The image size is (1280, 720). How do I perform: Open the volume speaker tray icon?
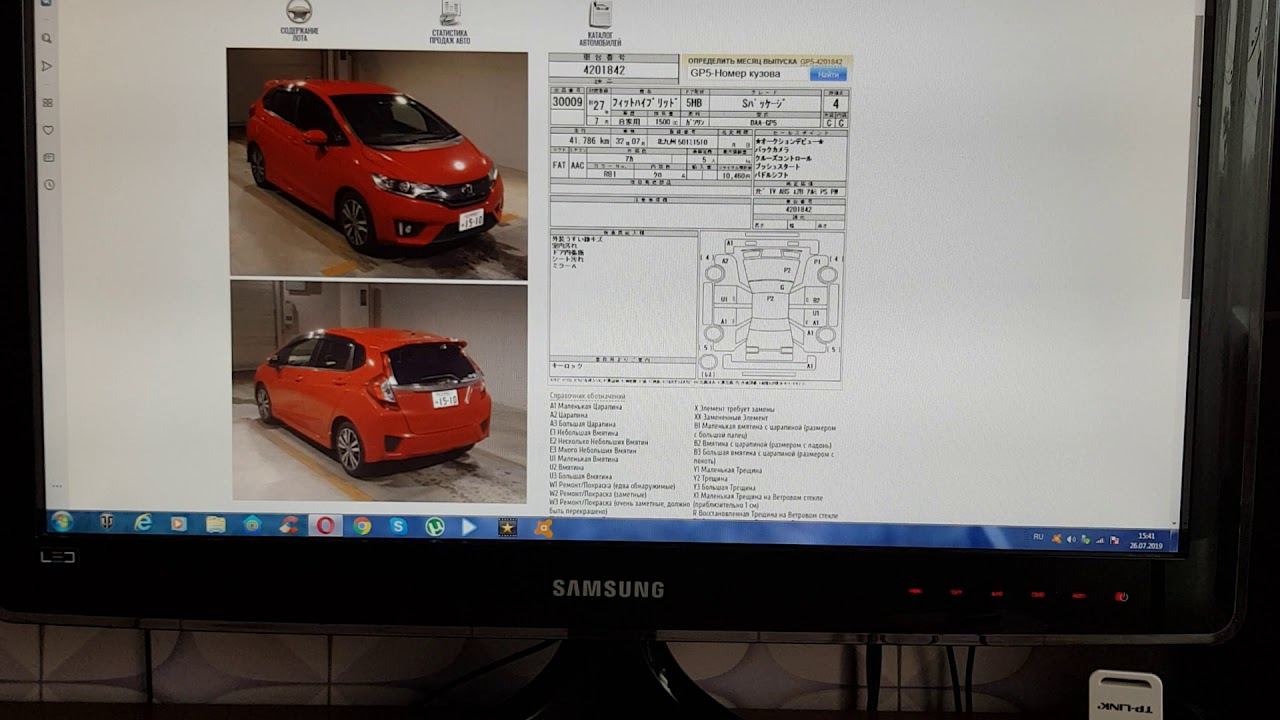click(x=1070, y=539)
